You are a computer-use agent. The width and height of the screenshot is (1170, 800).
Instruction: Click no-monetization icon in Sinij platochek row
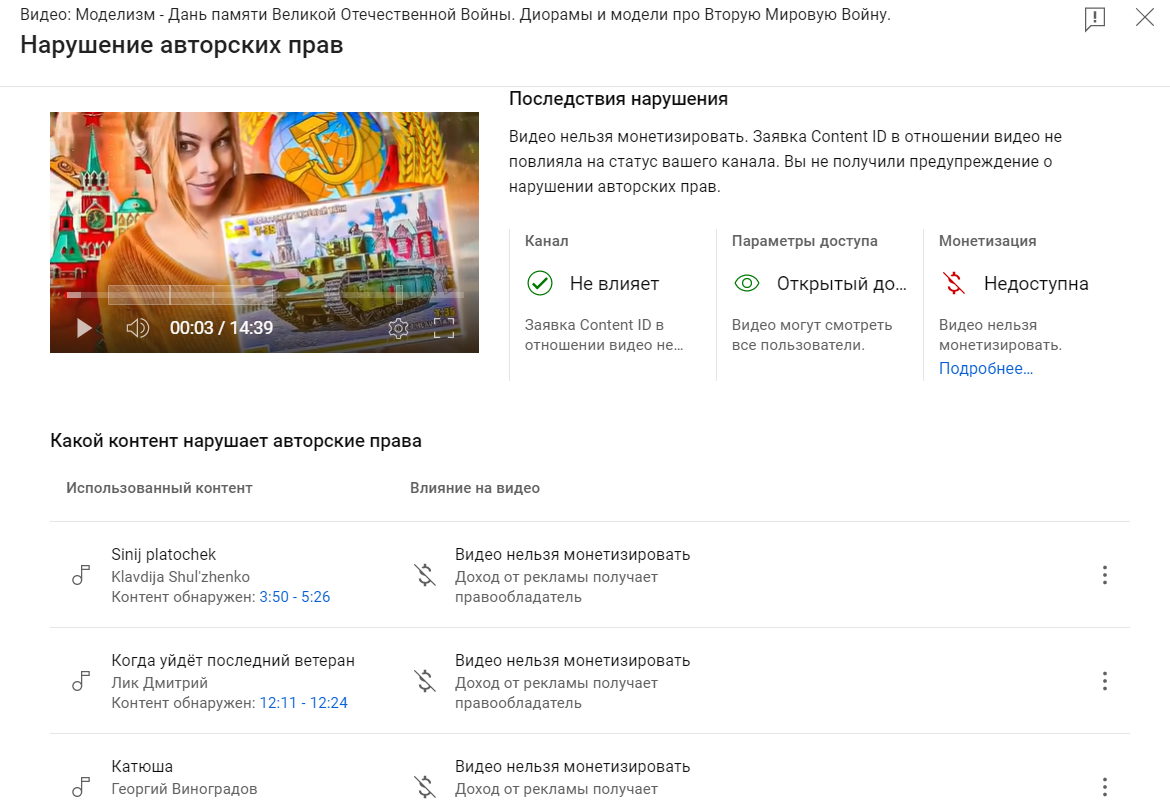tap(425, 575)
